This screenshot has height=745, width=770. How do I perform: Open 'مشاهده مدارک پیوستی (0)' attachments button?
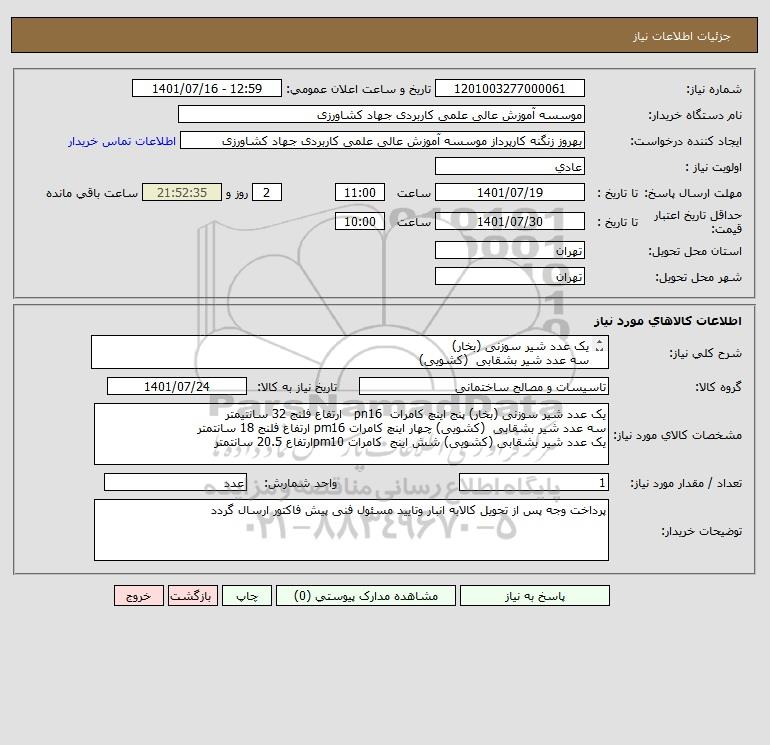tap(366, 596)
